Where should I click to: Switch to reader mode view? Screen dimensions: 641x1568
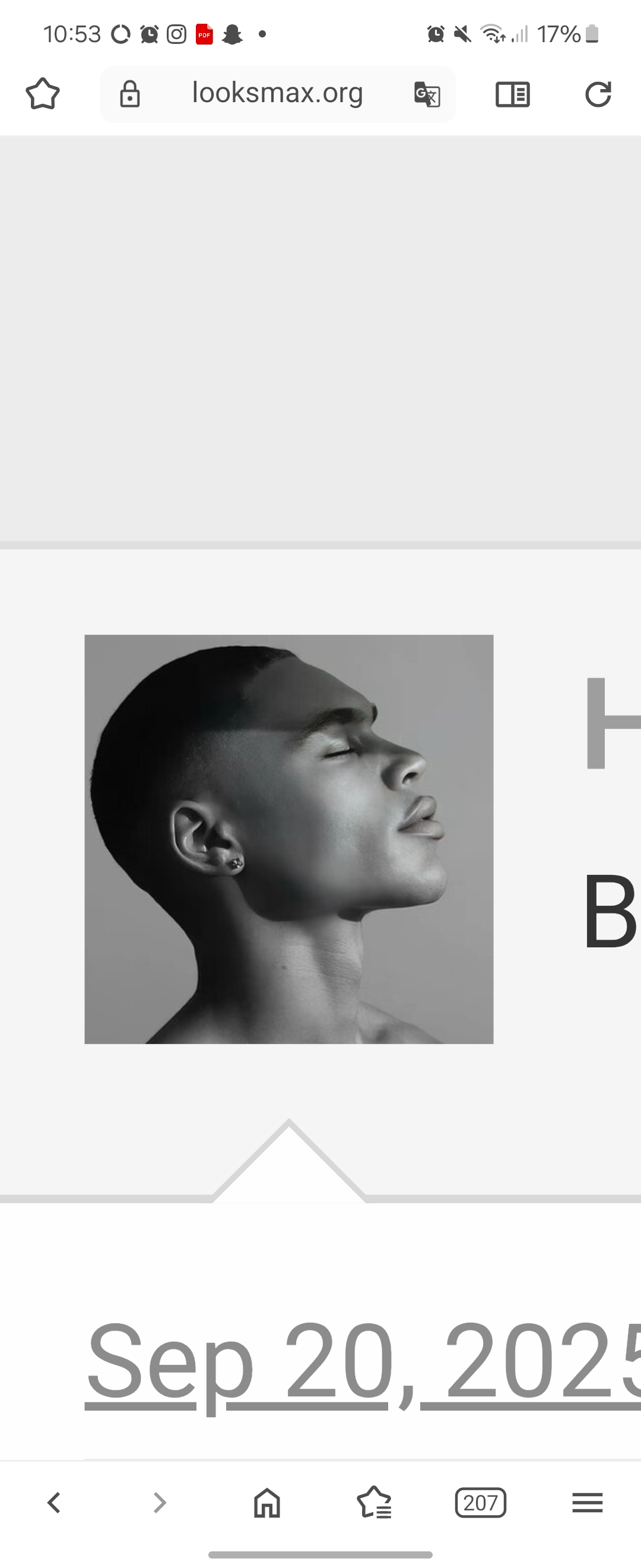coord(513,94)
